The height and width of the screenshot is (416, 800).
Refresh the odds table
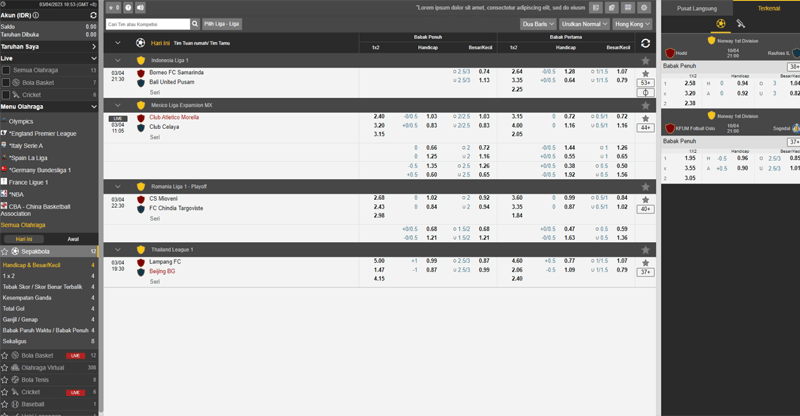pos(645,44)
